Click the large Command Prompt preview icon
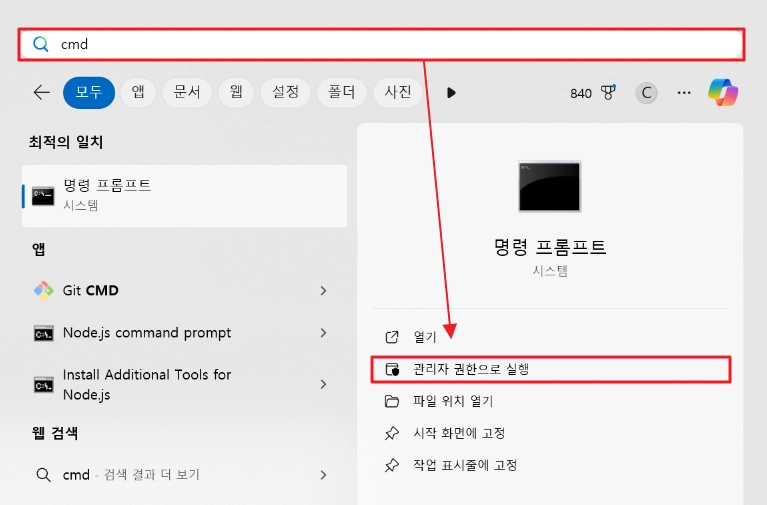Screen dimensions: 767x505 pos(549,186)
